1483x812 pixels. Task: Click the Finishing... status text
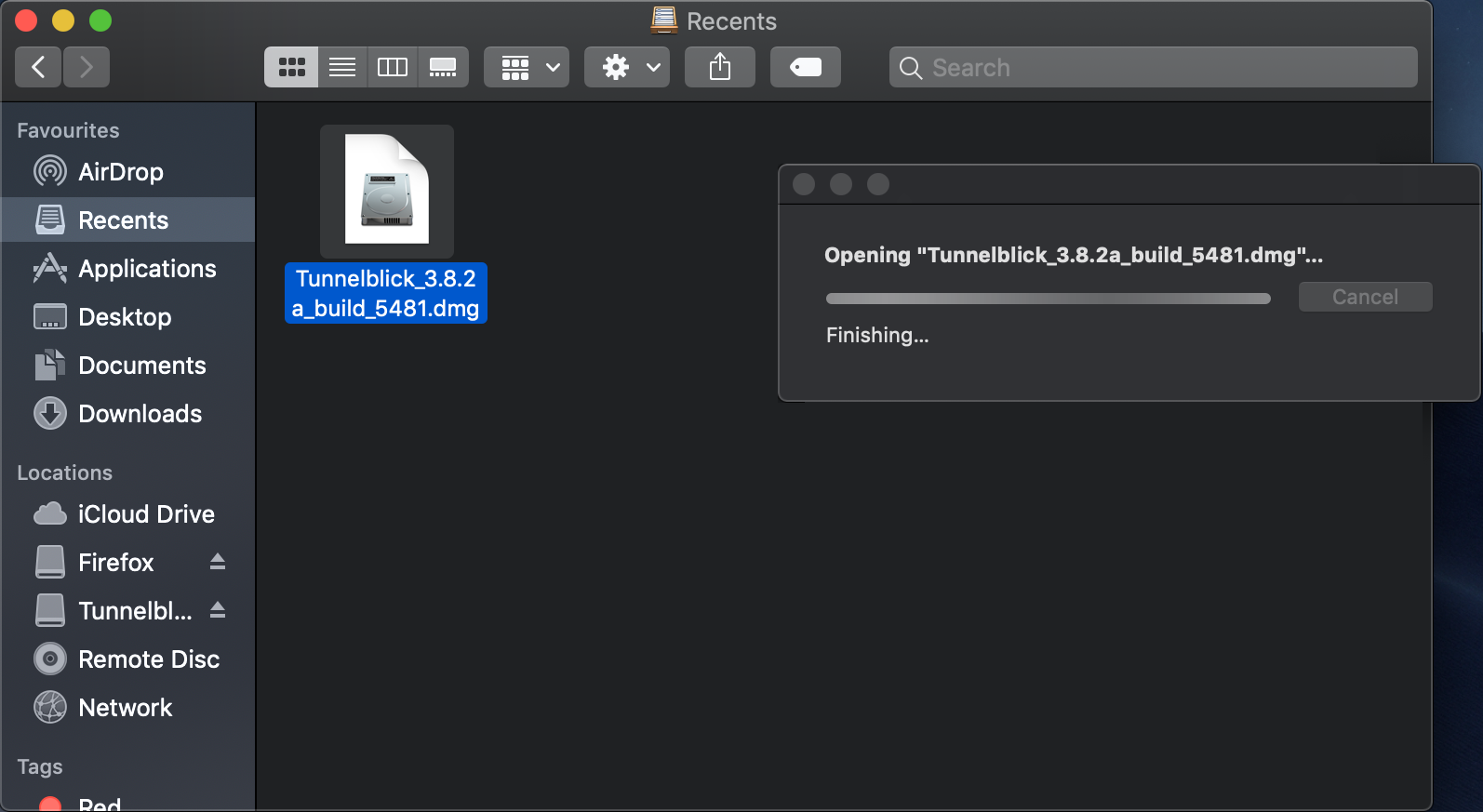tap(877, 335)
